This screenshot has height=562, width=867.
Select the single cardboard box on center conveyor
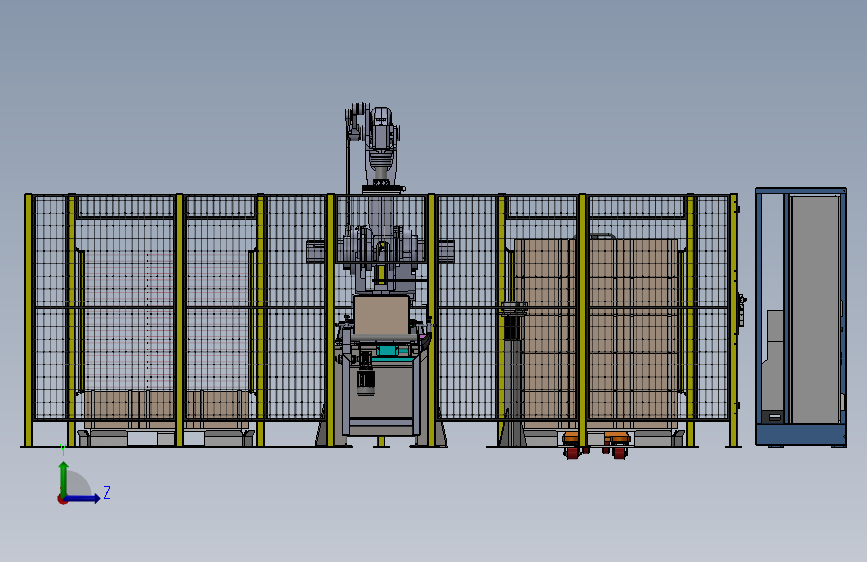pyautogui.click(x=382, y=315)
